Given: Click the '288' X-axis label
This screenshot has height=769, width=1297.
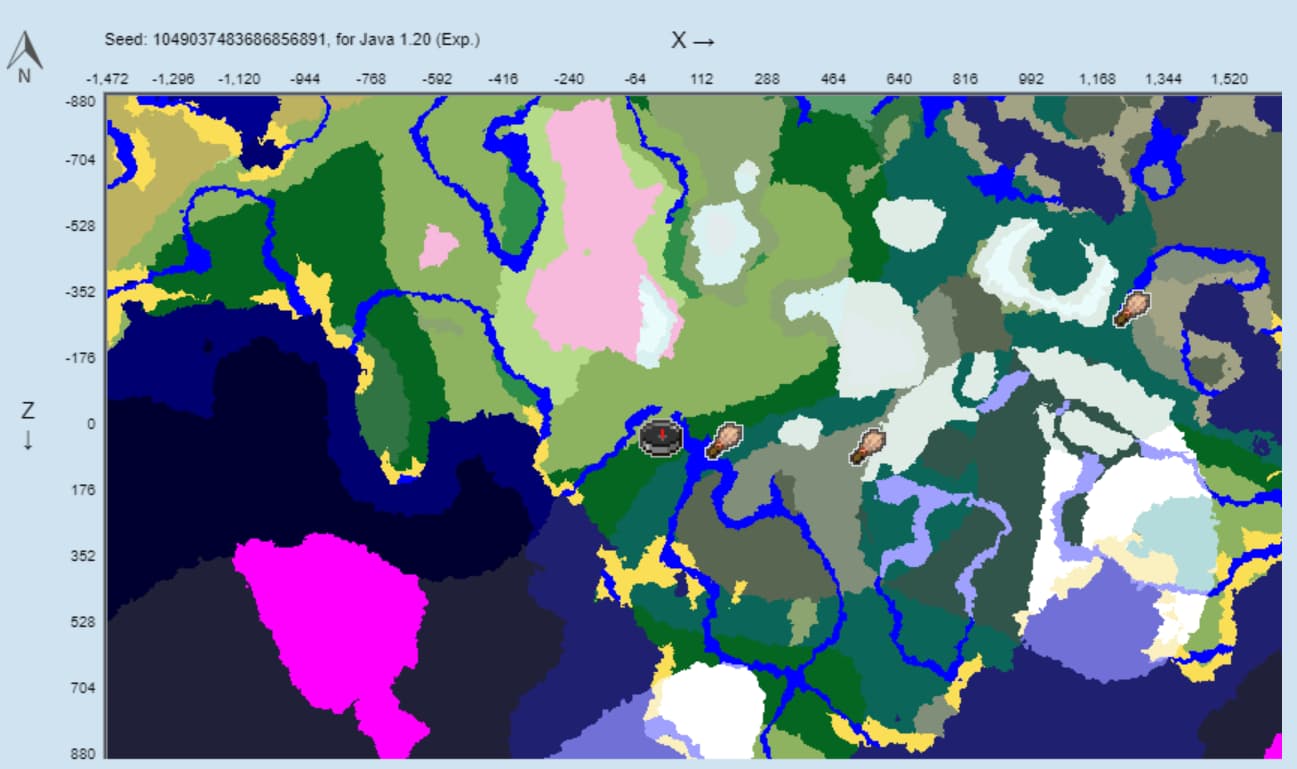Looking at the screenshot, I should pyautogui.click(x=767, y=79).
